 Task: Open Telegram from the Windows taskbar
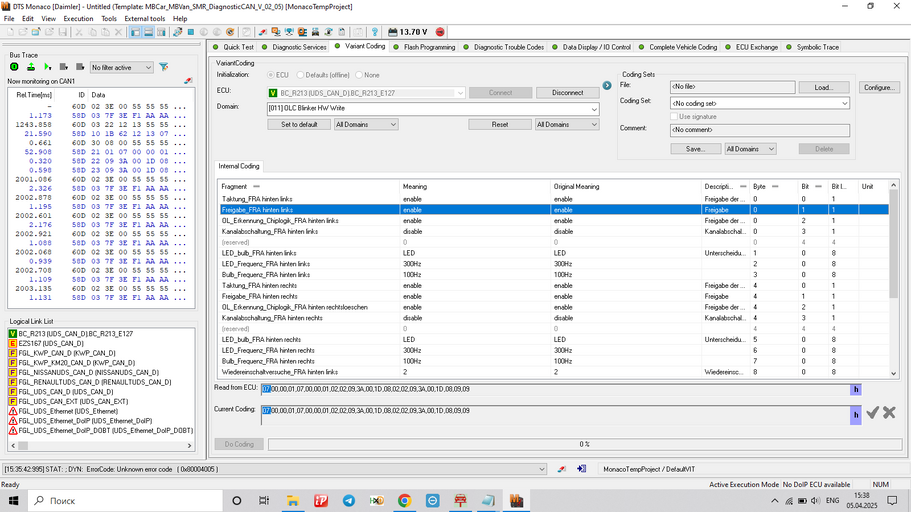(x=349, y=500)
